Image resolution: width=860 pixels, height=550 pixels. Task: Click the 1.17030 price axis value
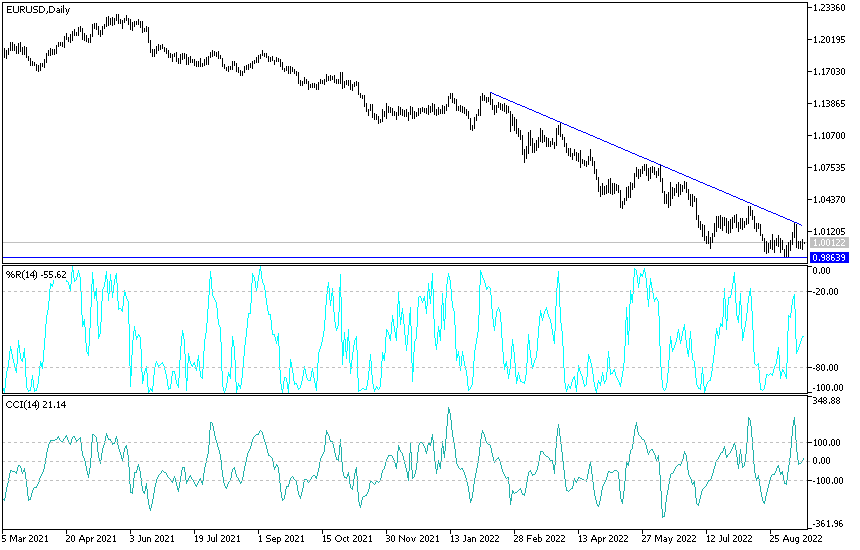(x=829, y=71)
